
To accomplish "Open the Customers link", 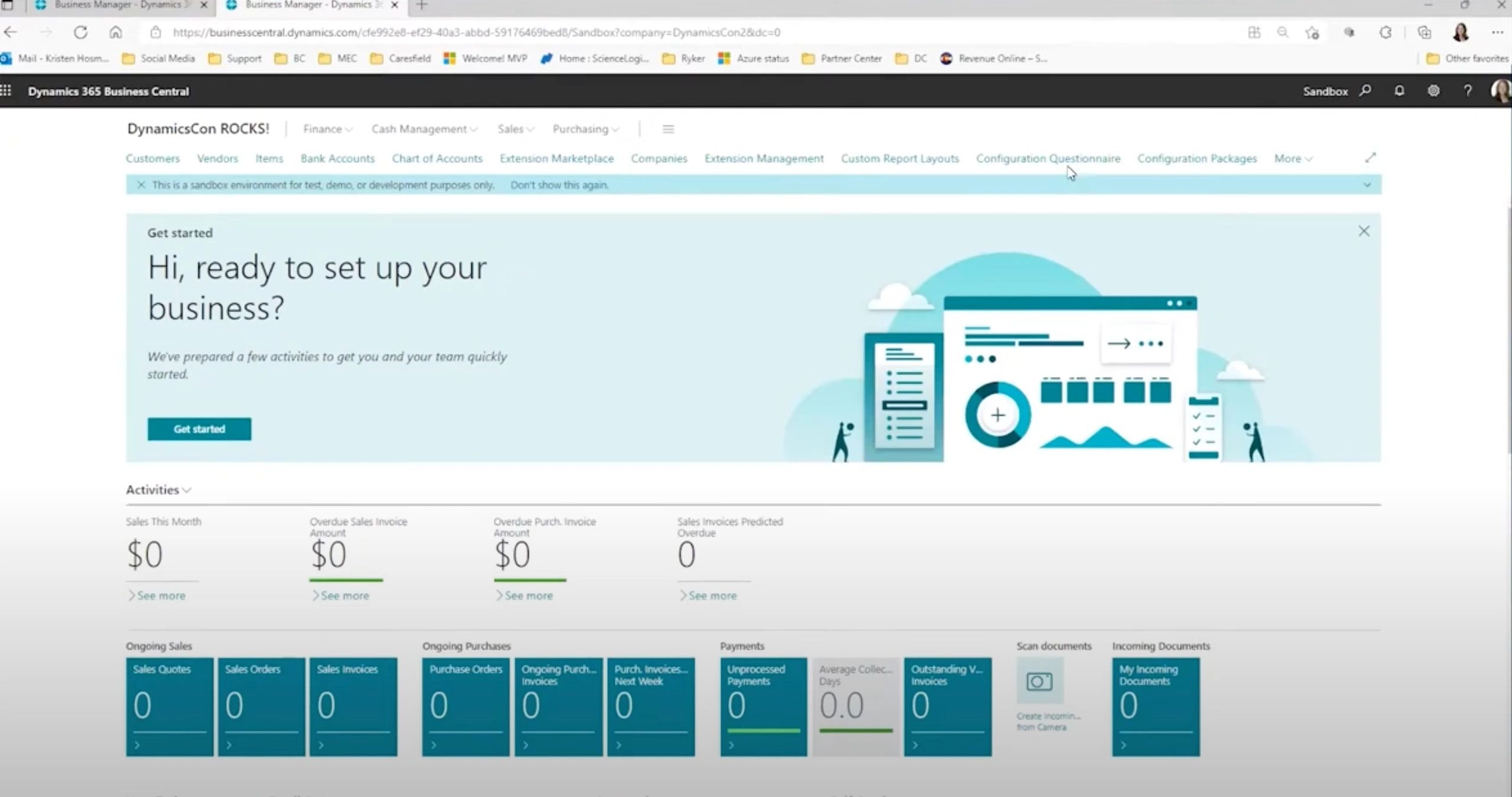I will coord(152,158).
